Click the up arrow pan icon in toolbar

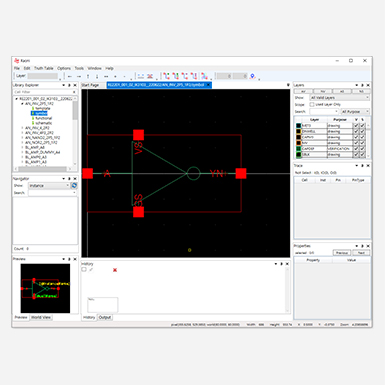pyautogui.click(x=88, y=76)
